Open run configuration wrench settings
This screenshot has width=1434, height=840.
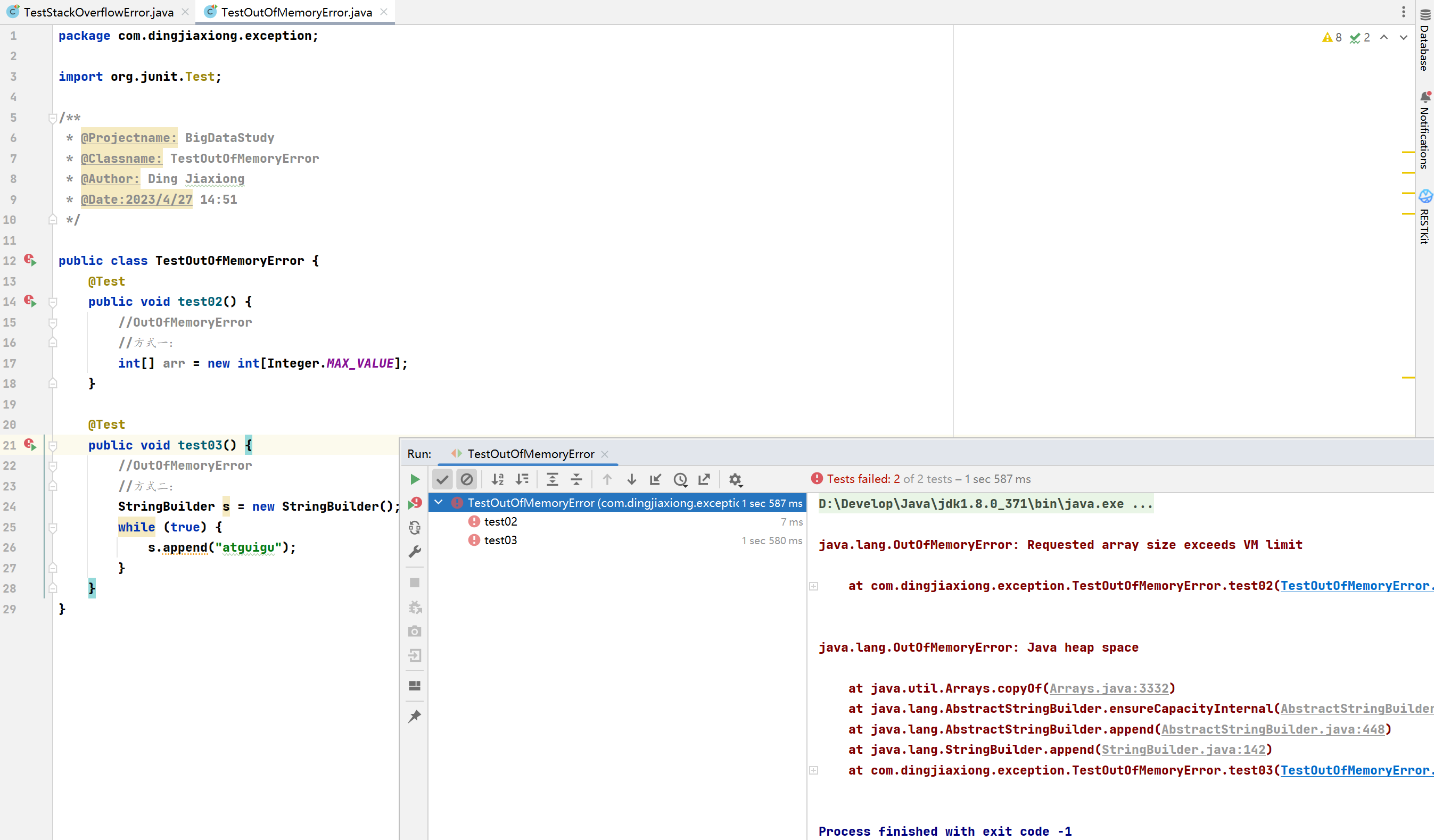(x=415, y=552)
